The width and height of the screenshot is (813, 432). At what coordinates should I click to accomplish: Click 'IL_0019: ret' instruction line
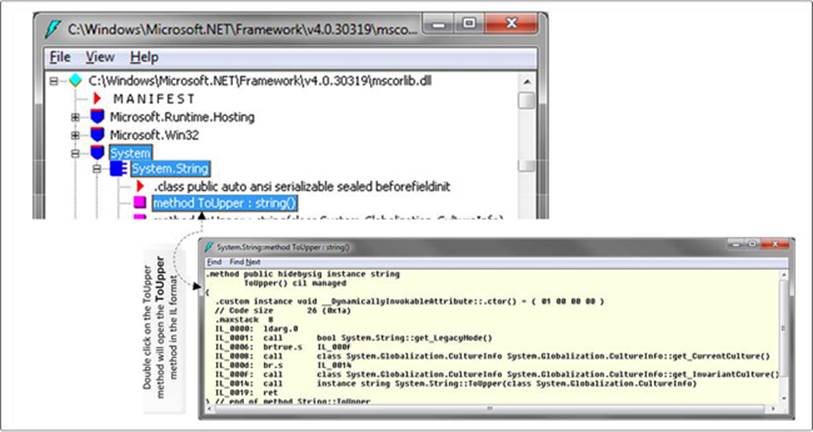coord(246,393)
